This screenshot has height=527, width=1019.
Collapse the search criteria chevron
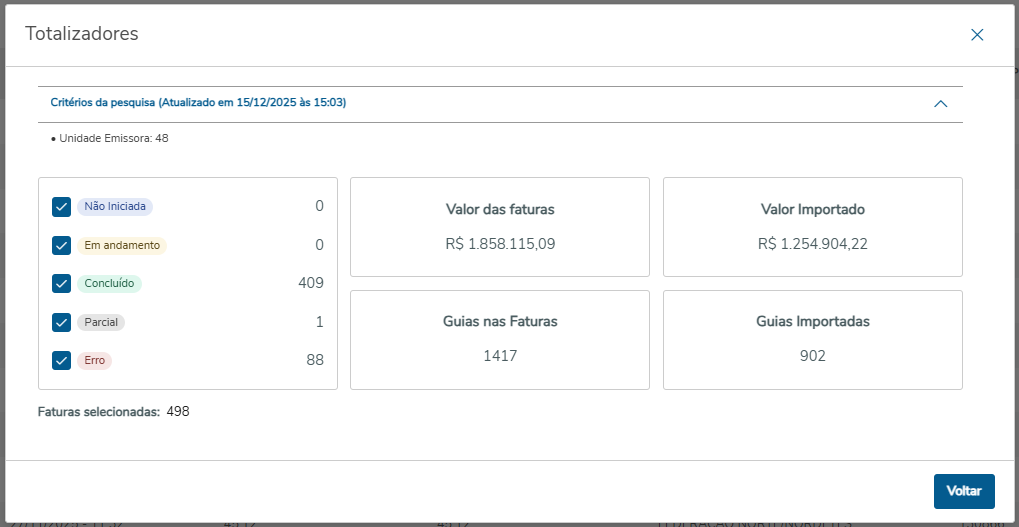point(940,103)
